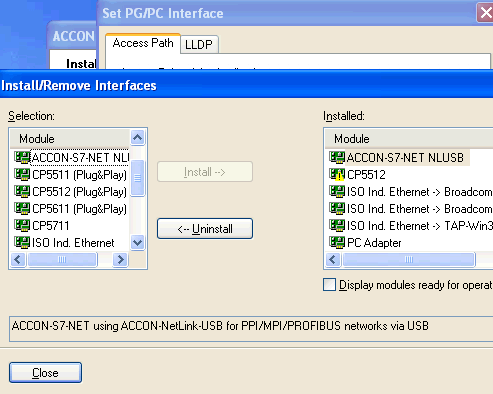The height and width of the screenshot is (394, 493).
Task: Select ISO Ind. Ethernet -> TAP-Win entry
Action: tap(419, 226)
